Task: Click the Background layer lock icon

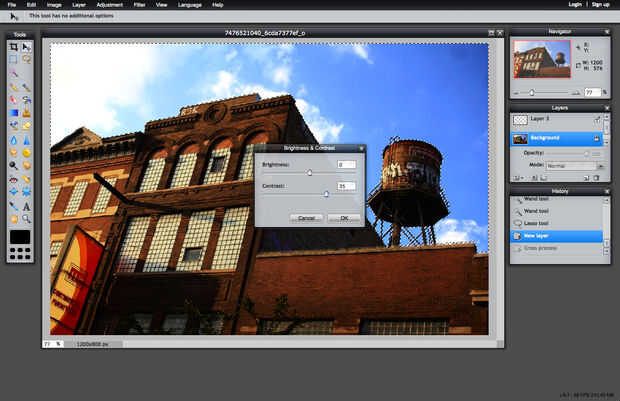Action: [x=596, y=138]
